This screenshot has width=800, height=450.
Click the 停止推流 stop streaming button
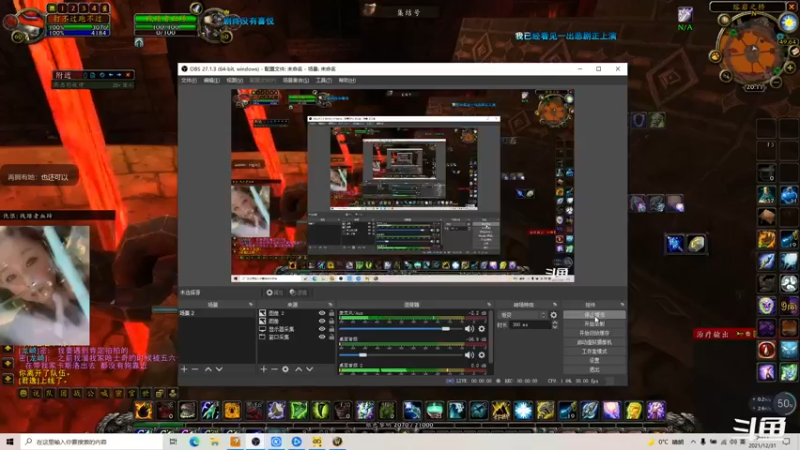pos(594,315)
